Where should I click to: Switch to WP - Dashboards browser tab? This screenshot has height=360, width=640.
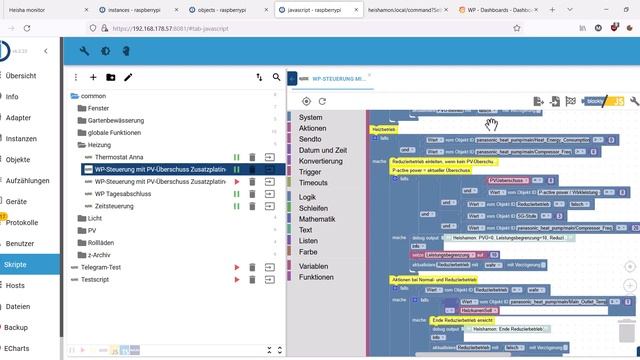[499, 10]
